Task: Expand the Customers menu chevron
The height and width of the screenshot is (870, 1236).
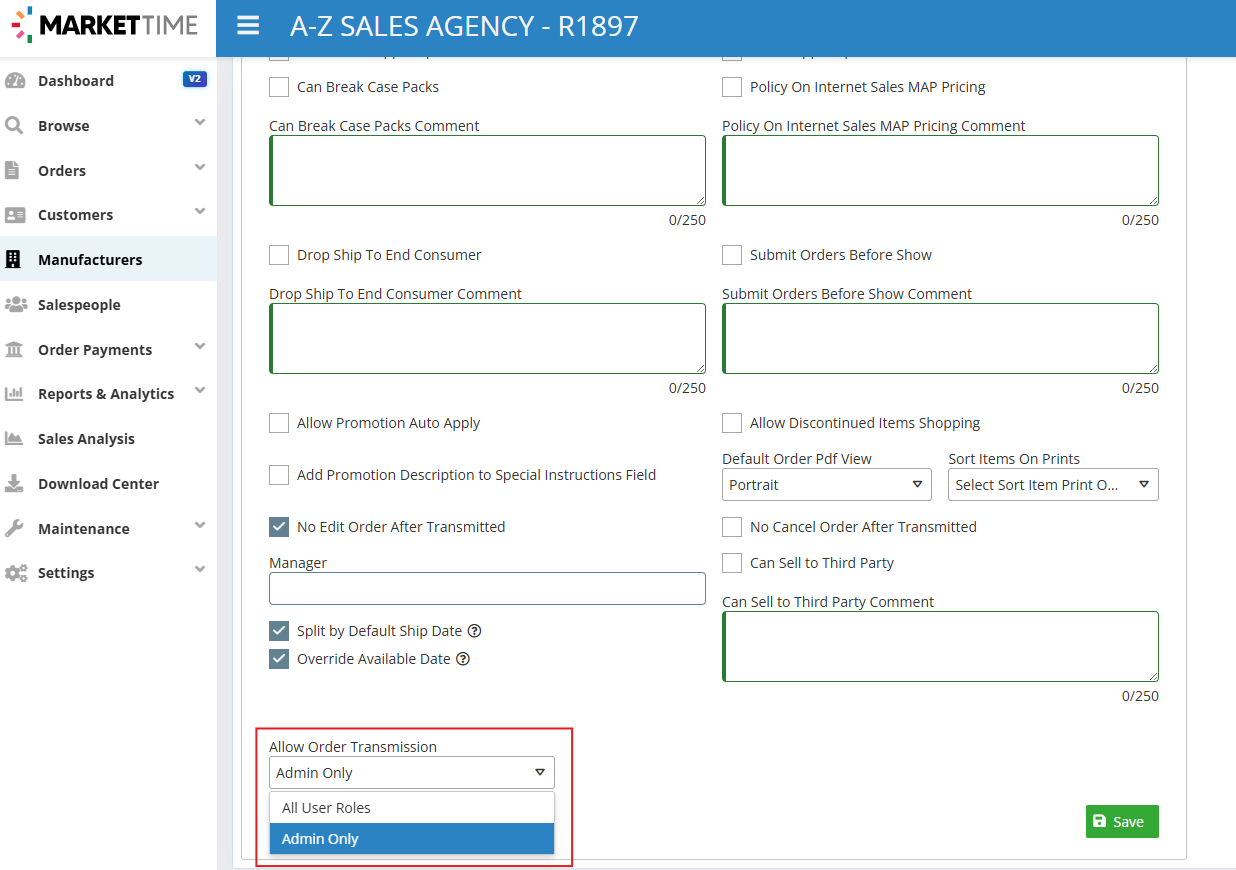Action: (200, 212)
